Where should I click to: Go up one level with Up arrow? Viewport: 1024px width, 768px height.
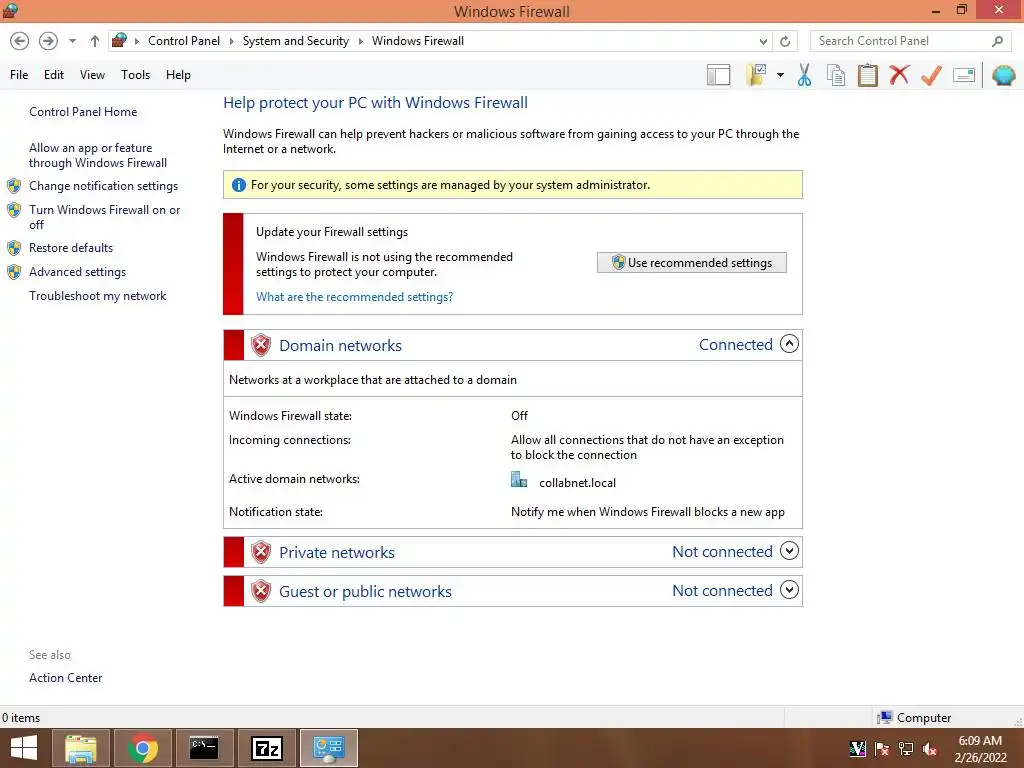pos(95,41)
